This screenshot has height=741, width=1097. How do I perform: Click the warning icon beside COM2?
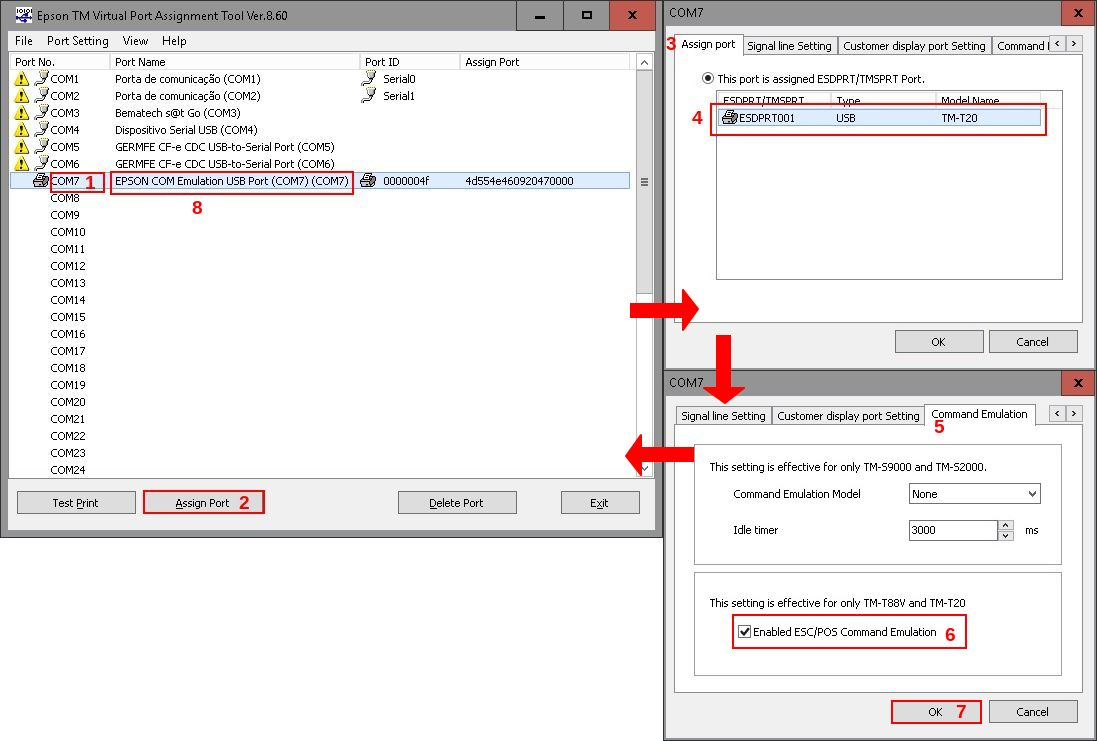[22, 96]
